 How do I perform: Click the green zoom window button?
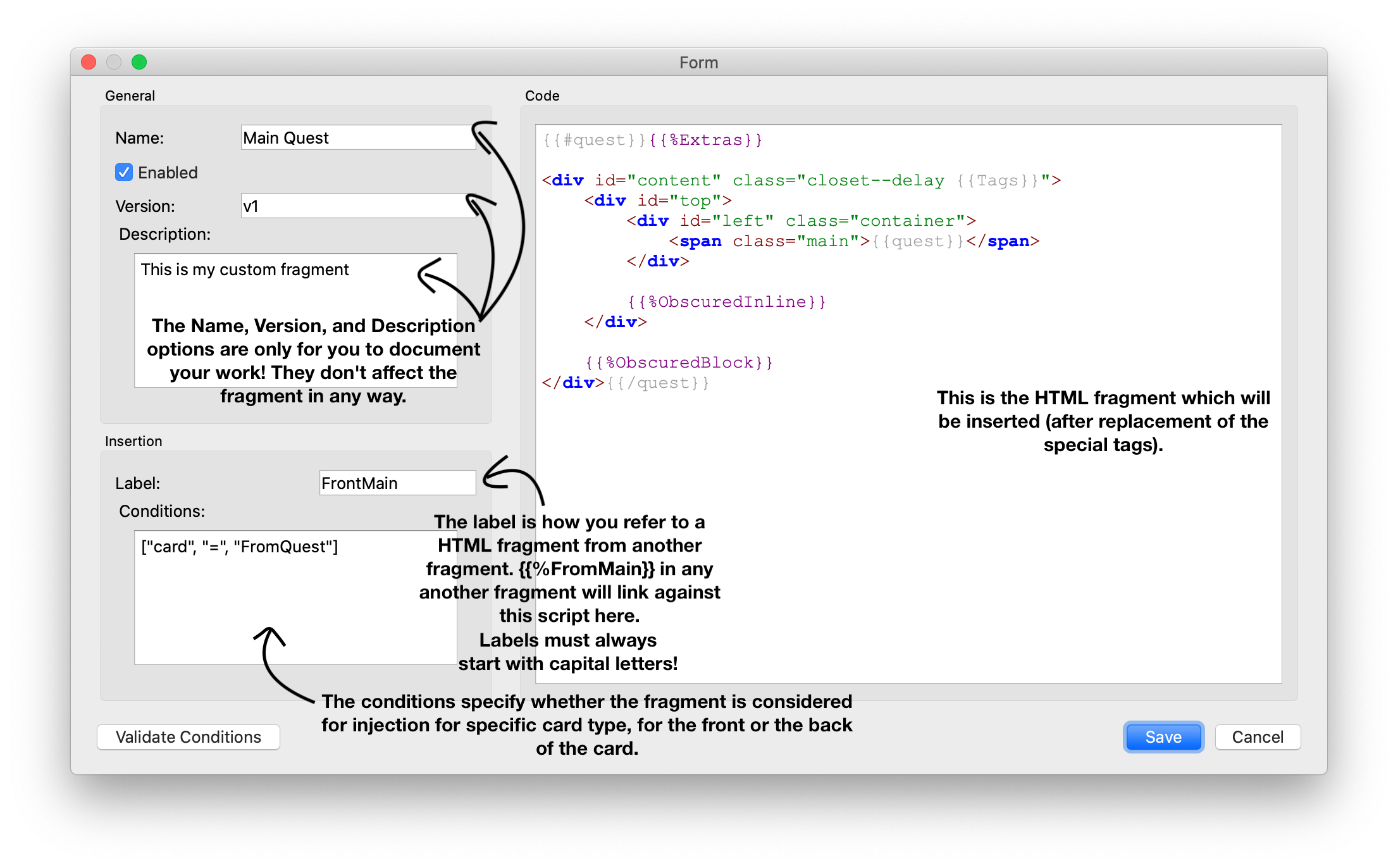[139, 62]
